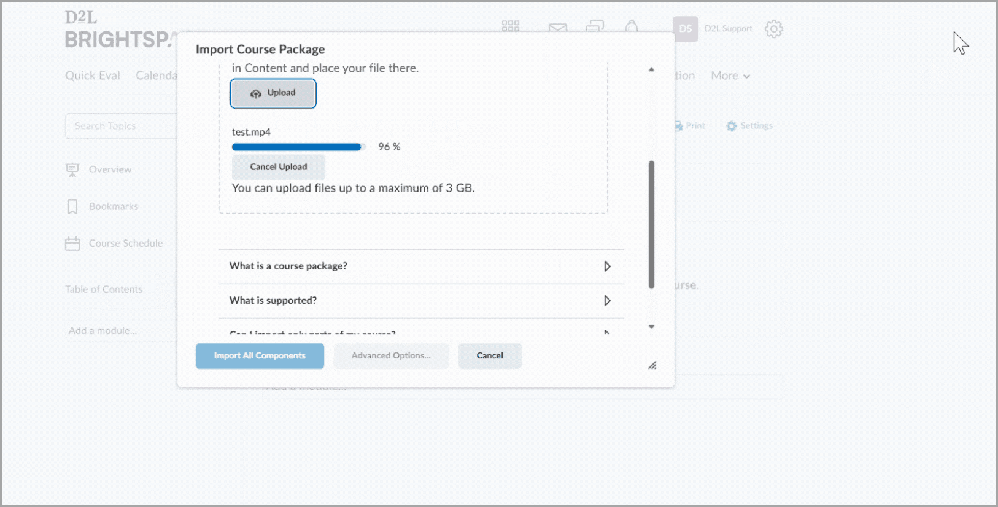Click the Print button
This screenshot has height=507, width=998.
pos(689,126)
